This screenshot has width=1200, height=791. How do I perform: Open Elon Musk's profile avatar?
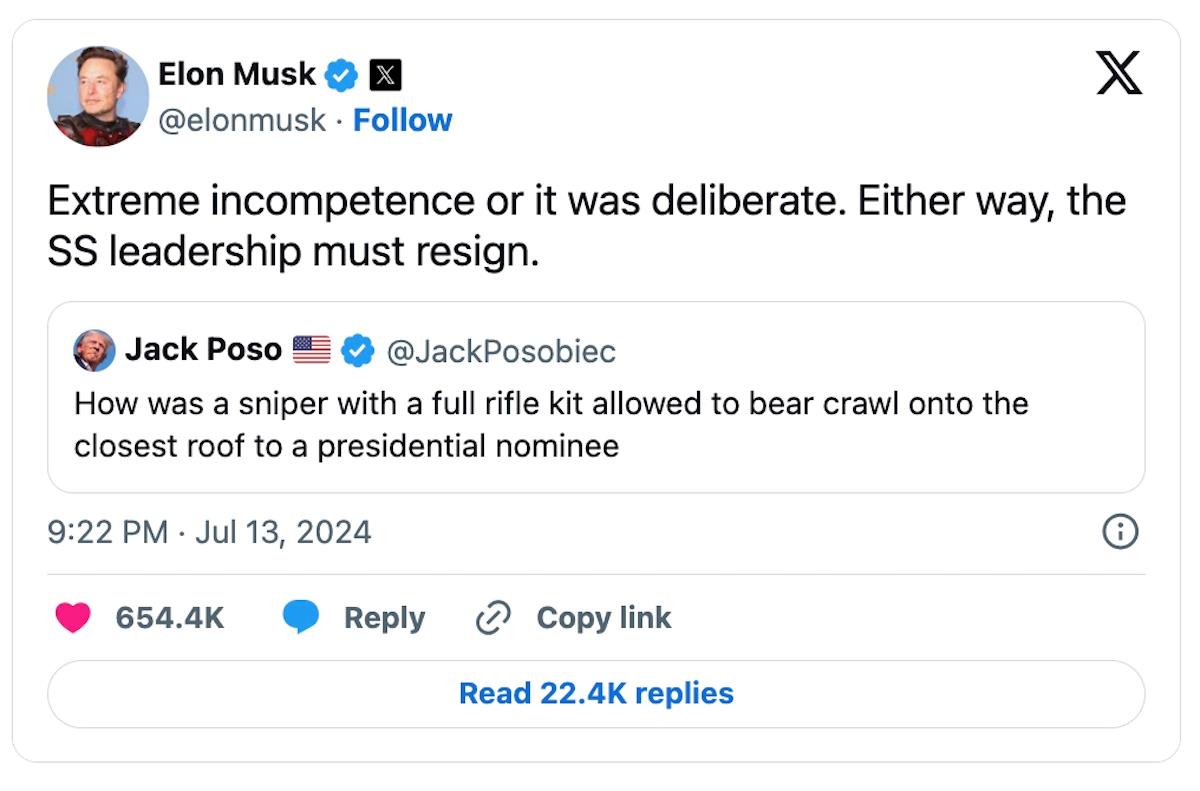(x=98, y=96)
